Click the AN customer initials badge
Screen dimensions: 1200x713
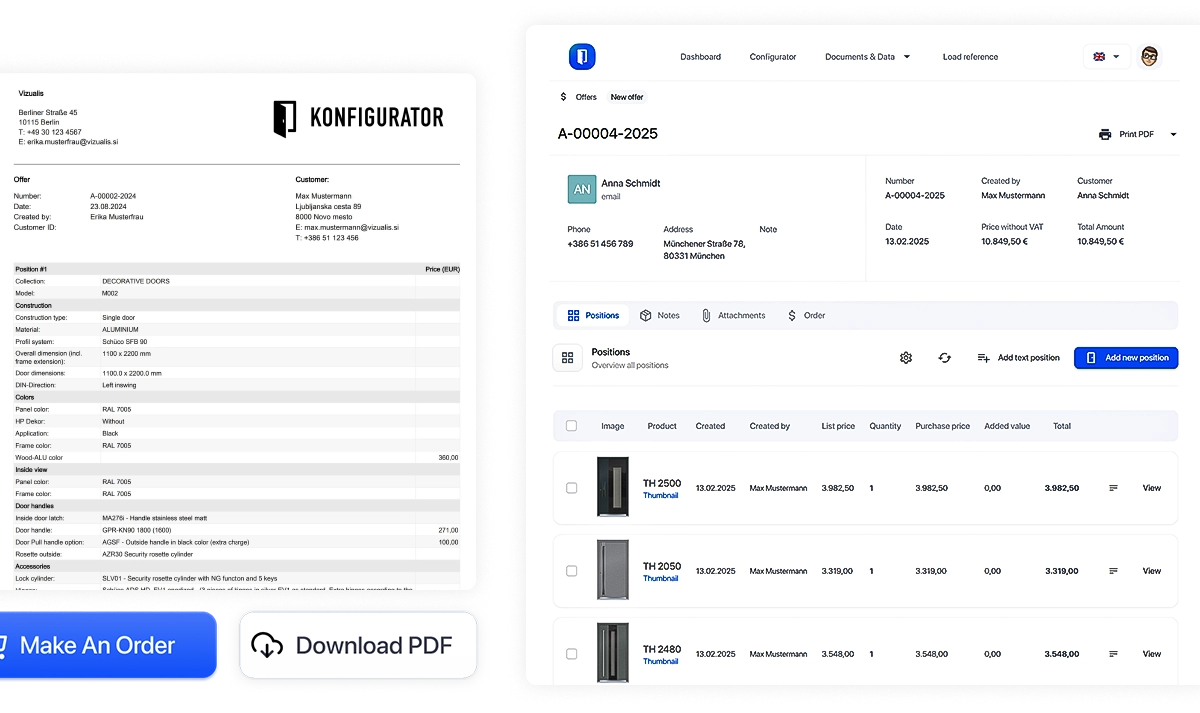(582, 189)
